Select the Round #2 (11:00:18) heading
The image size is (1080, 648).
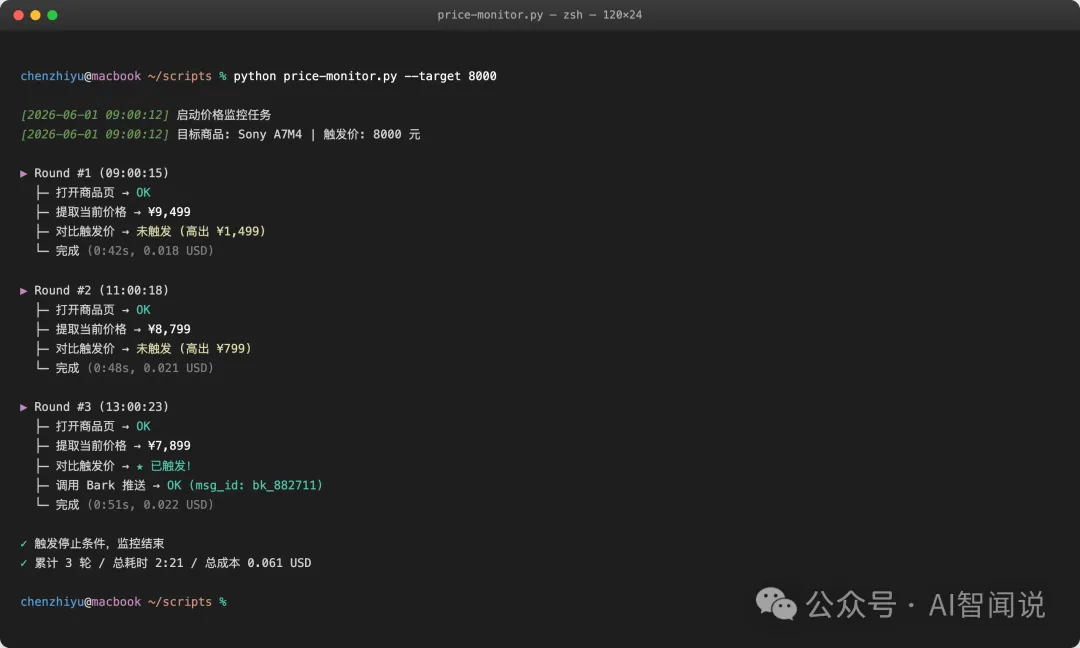coord(101,290)
